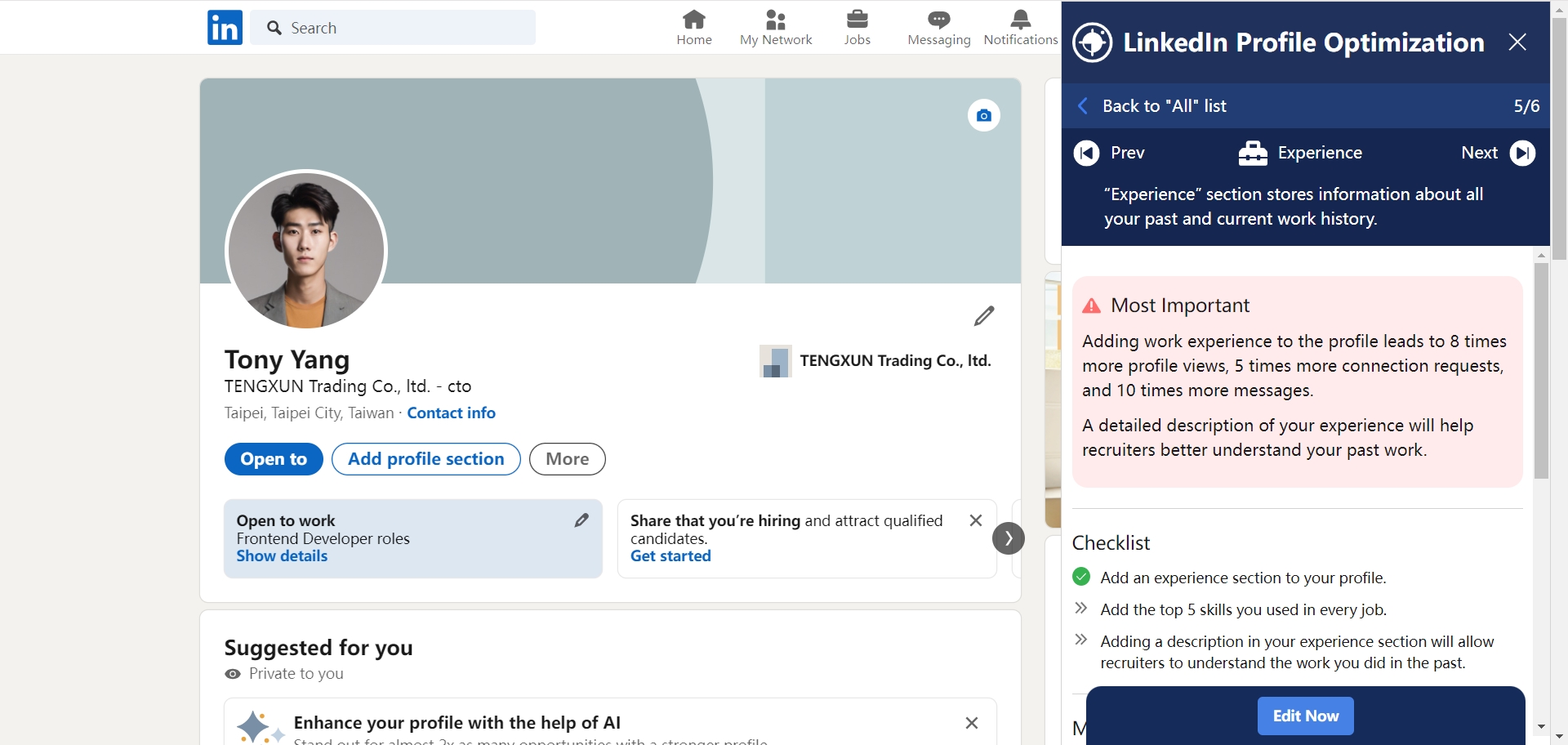
Task: Open the Home navigation icon
Action: pyautogui.click(x=693, y=20)
